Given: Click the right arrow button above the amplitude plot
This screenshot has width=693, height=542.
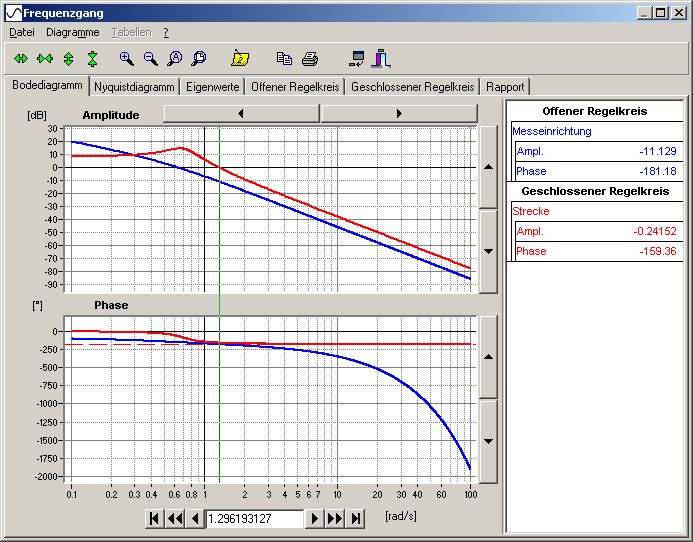Looking at the screenshot, I should pyautogui.click(x=399, y=114).
